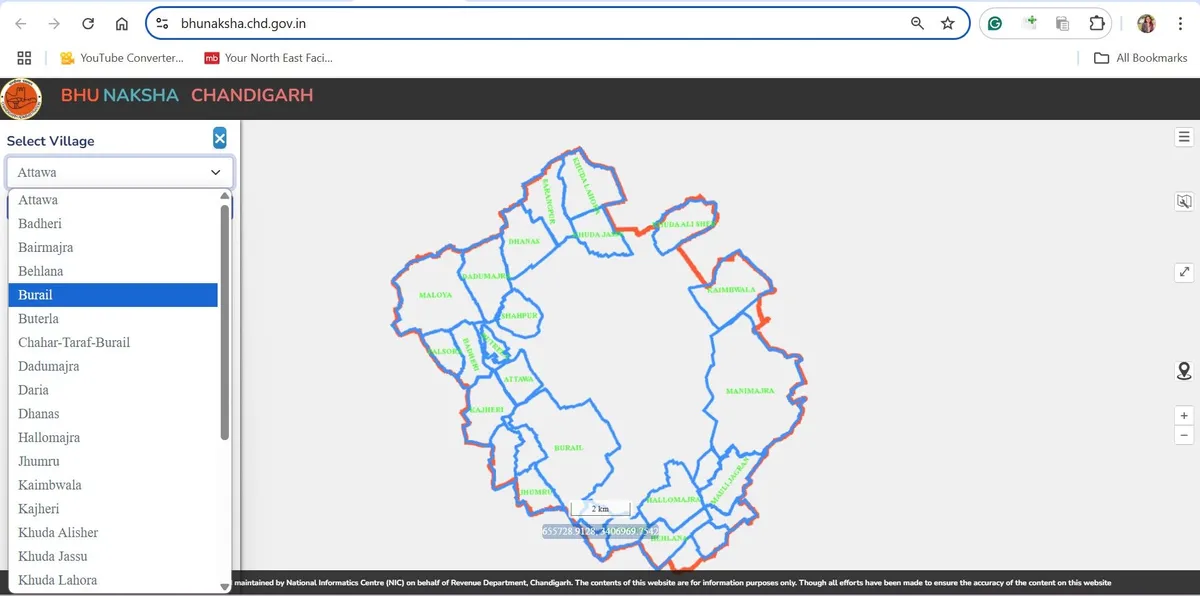Viewport: 1200px width, 596px height.
Task: Open All Bookmarks folder
Action: coord(1140,58)
